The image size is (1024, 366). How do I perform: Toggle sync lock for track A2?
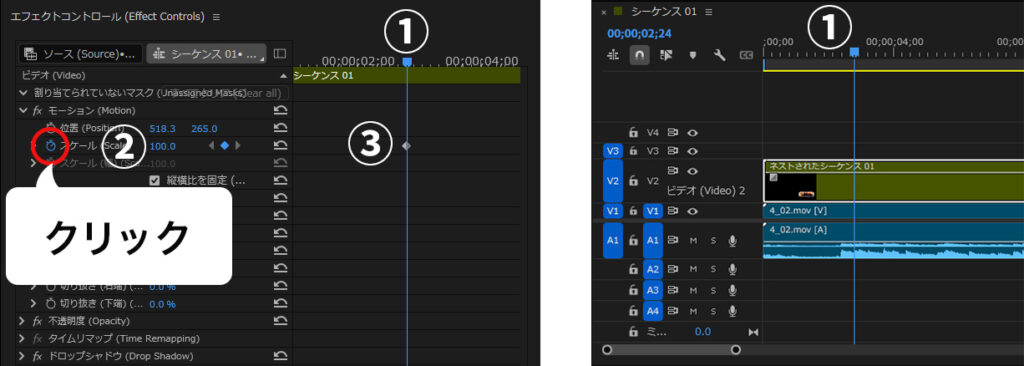pyautogui.click(x=673, y=269)
